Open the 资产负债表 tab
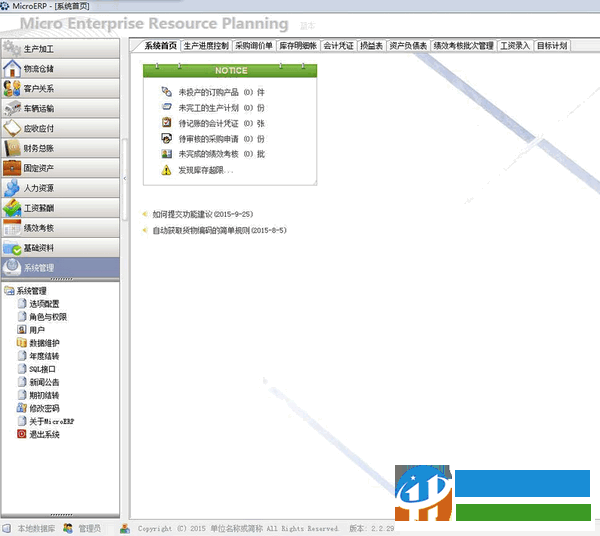 point(408,46)
